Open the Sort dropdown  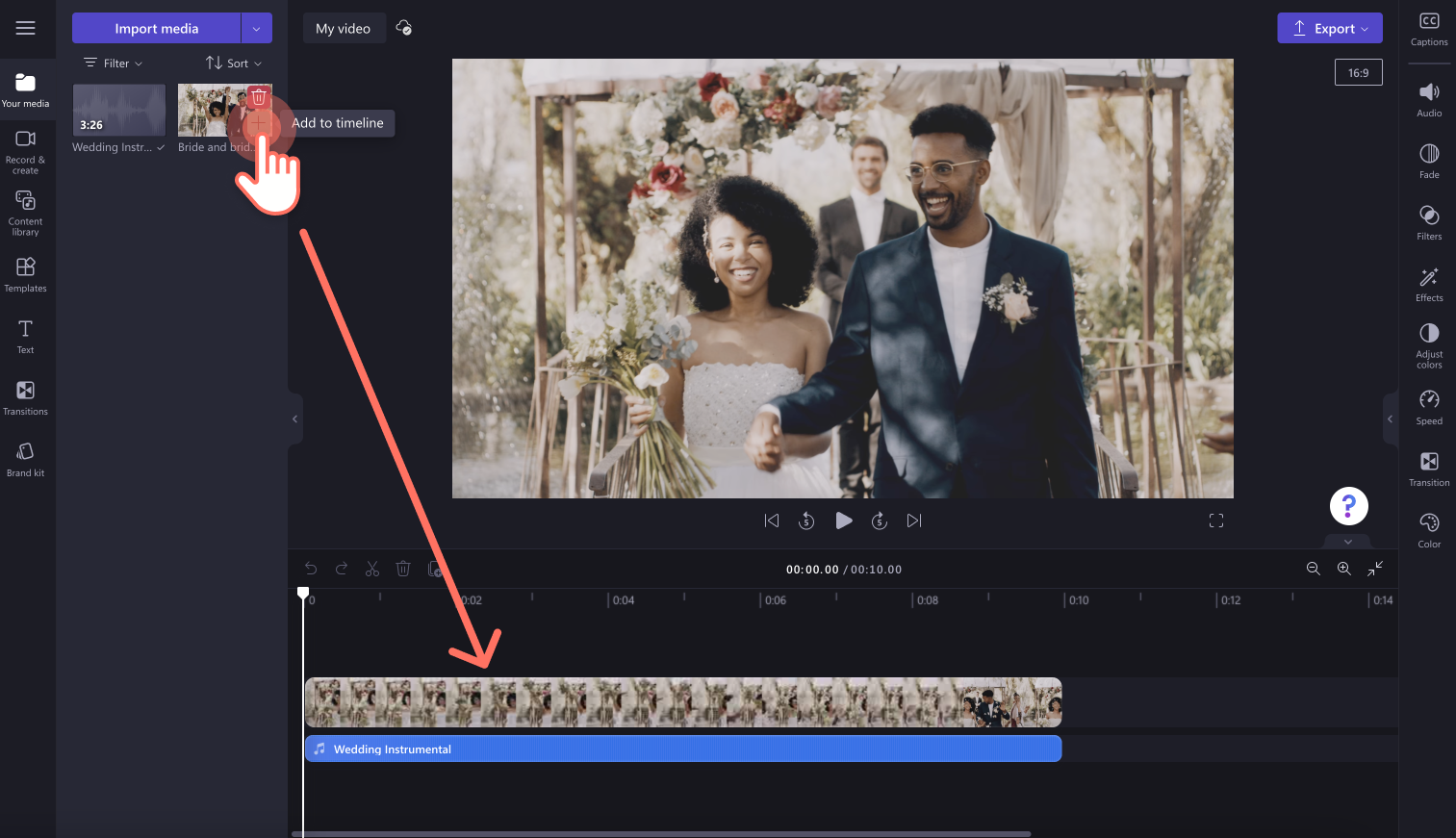click(x=234, y=63)
